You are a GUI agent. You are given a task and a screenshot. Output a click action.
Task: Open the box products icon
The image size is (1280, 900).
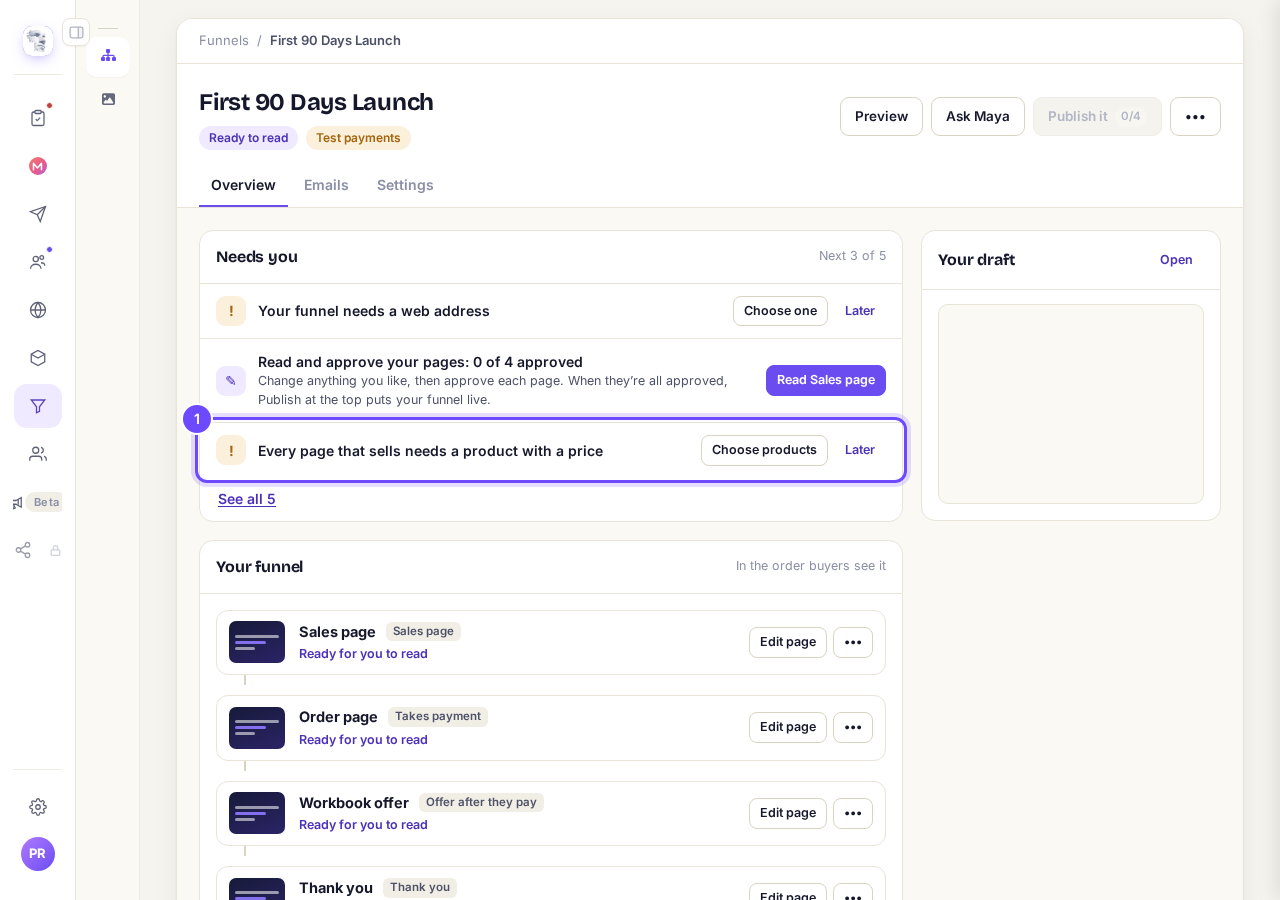38,358
